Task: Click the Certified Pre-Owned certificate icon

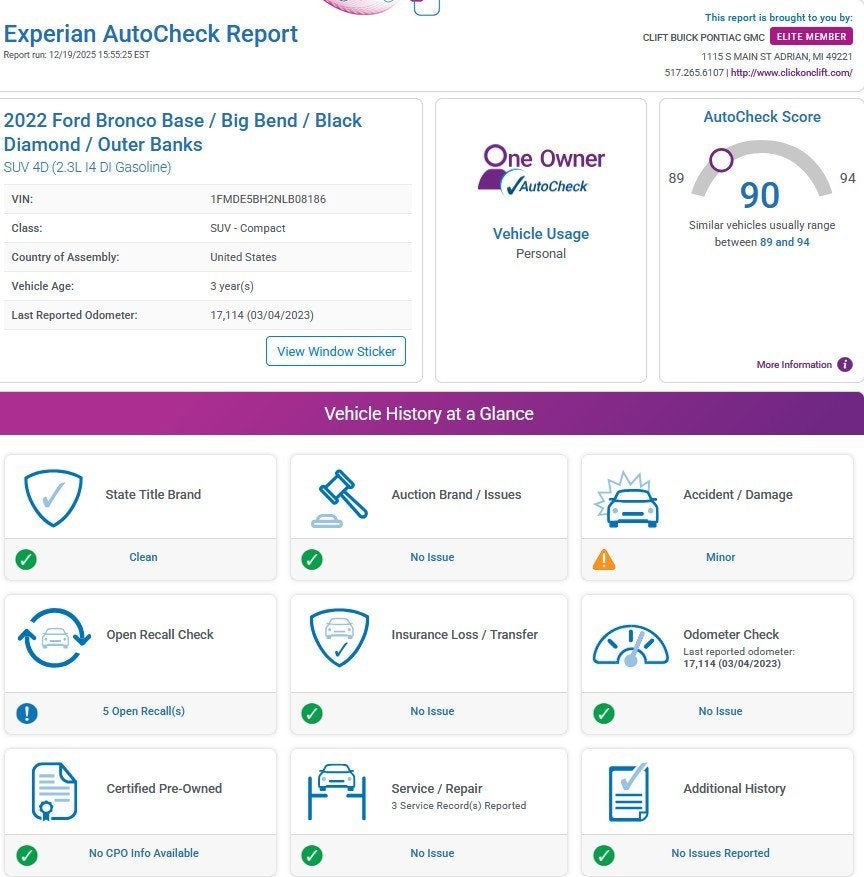Action: point(53,791)
